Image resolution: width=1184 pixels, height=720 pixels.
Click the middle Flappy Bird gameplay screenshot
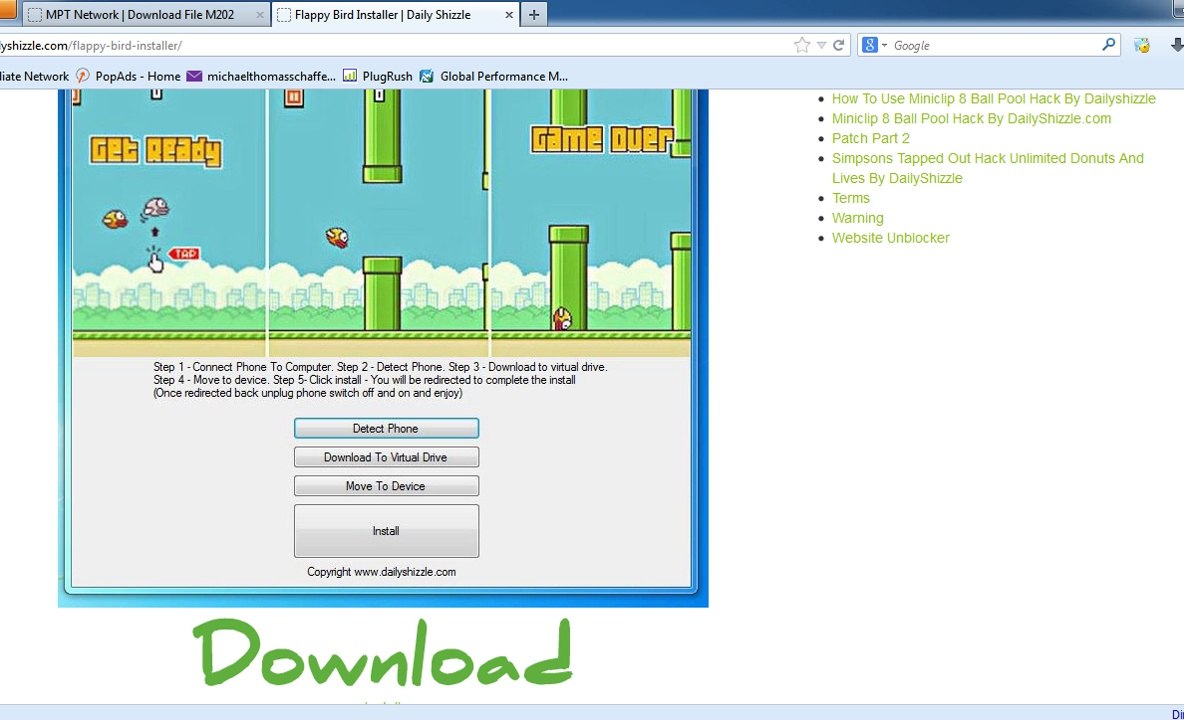pos(379,223)
